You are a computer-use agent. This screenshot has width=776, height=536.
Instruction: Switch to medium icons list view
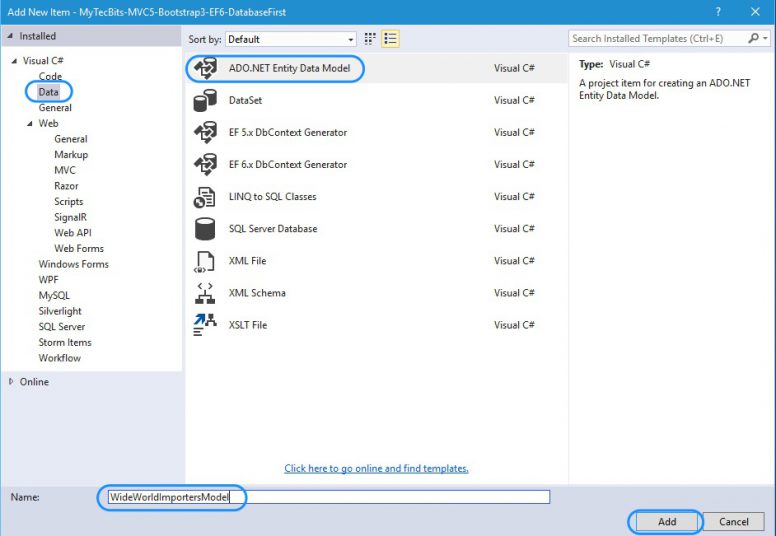pyautogui.click(x=390, y=39)
